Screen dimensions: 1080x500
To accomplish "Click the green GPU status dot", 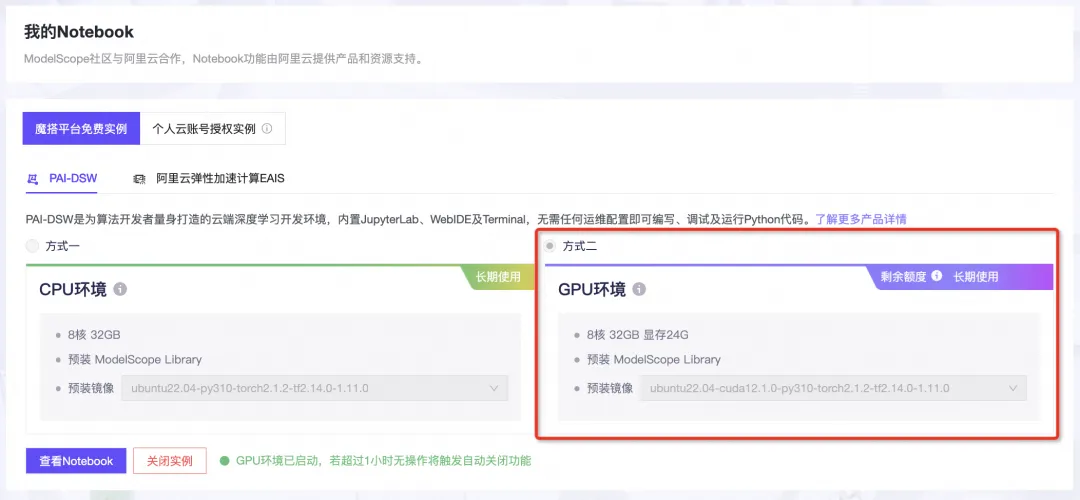I will (224, 461).
